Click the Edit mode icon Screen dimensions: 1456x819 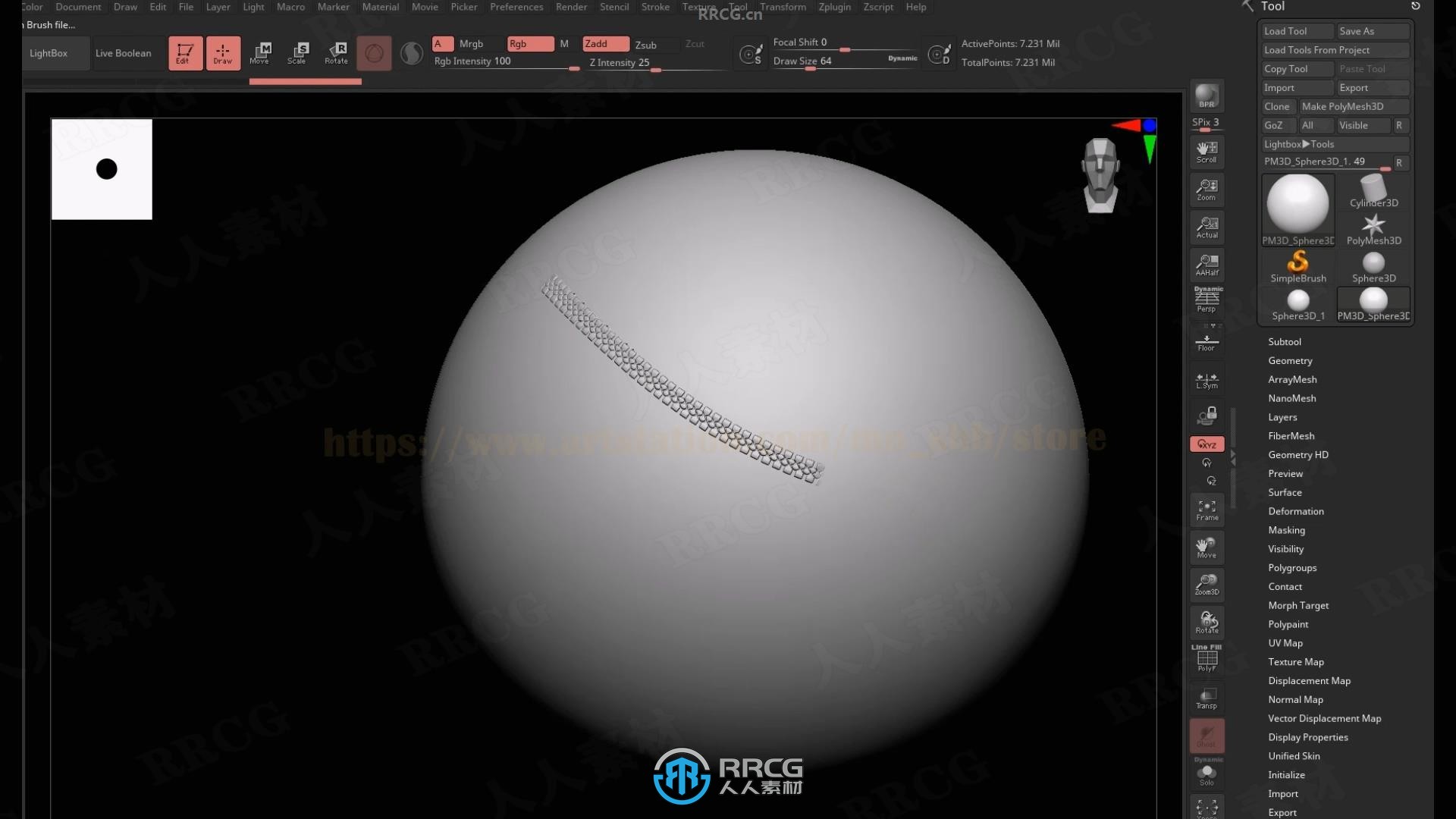tap(183, 53)
